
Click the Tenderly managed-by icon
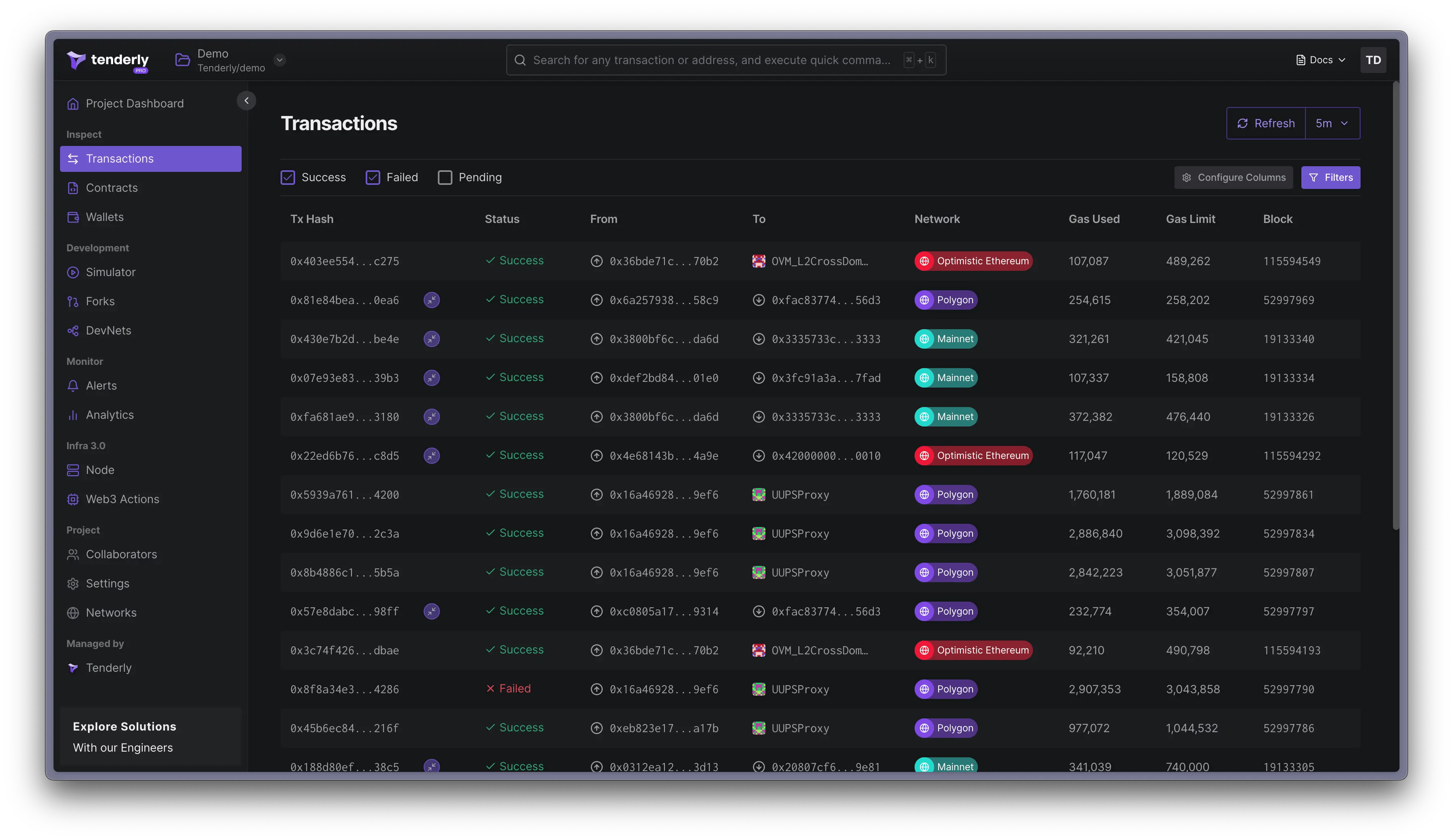[73, 668]
